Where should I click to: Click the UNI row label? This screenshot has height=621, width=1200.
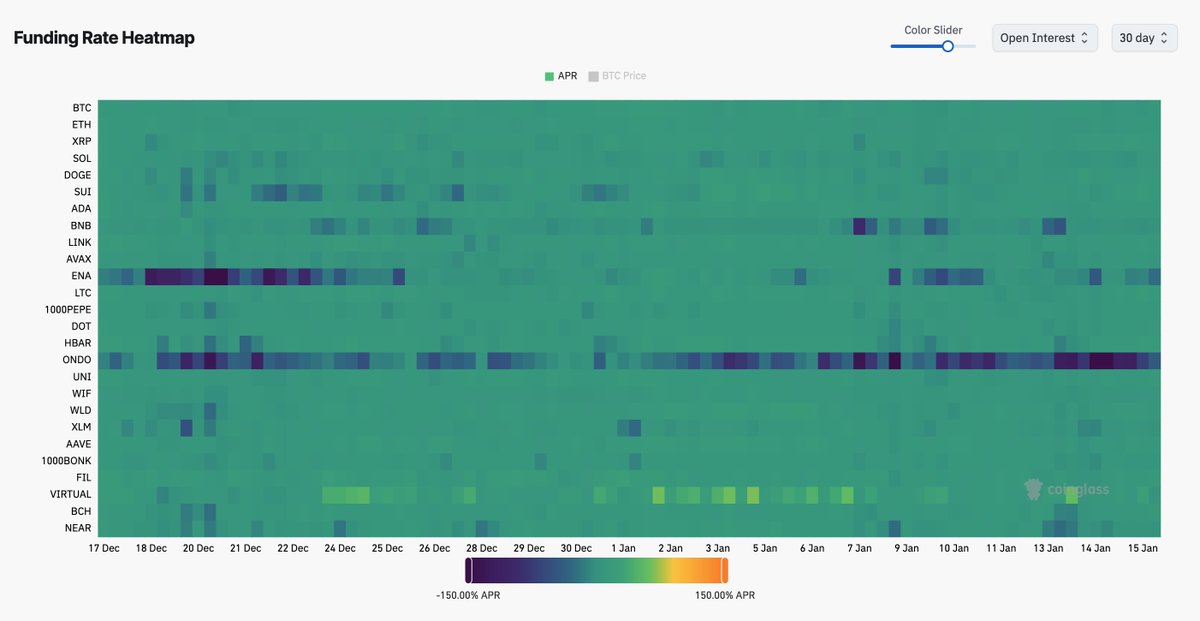pos(82,377)
